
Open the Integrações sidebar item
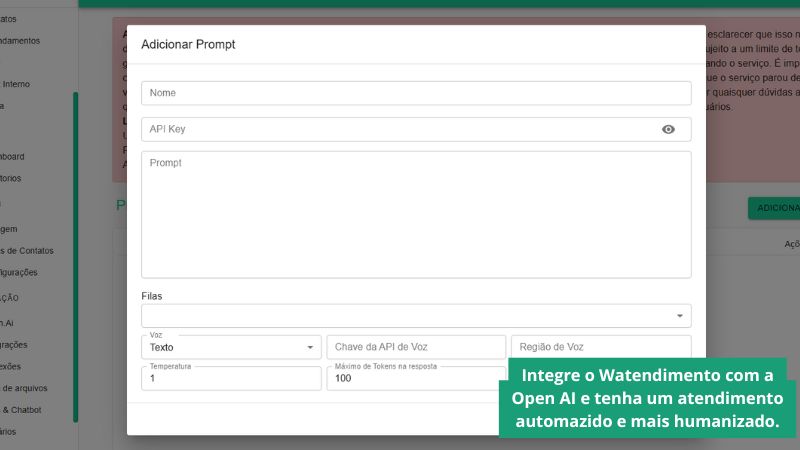click(13, 345)
